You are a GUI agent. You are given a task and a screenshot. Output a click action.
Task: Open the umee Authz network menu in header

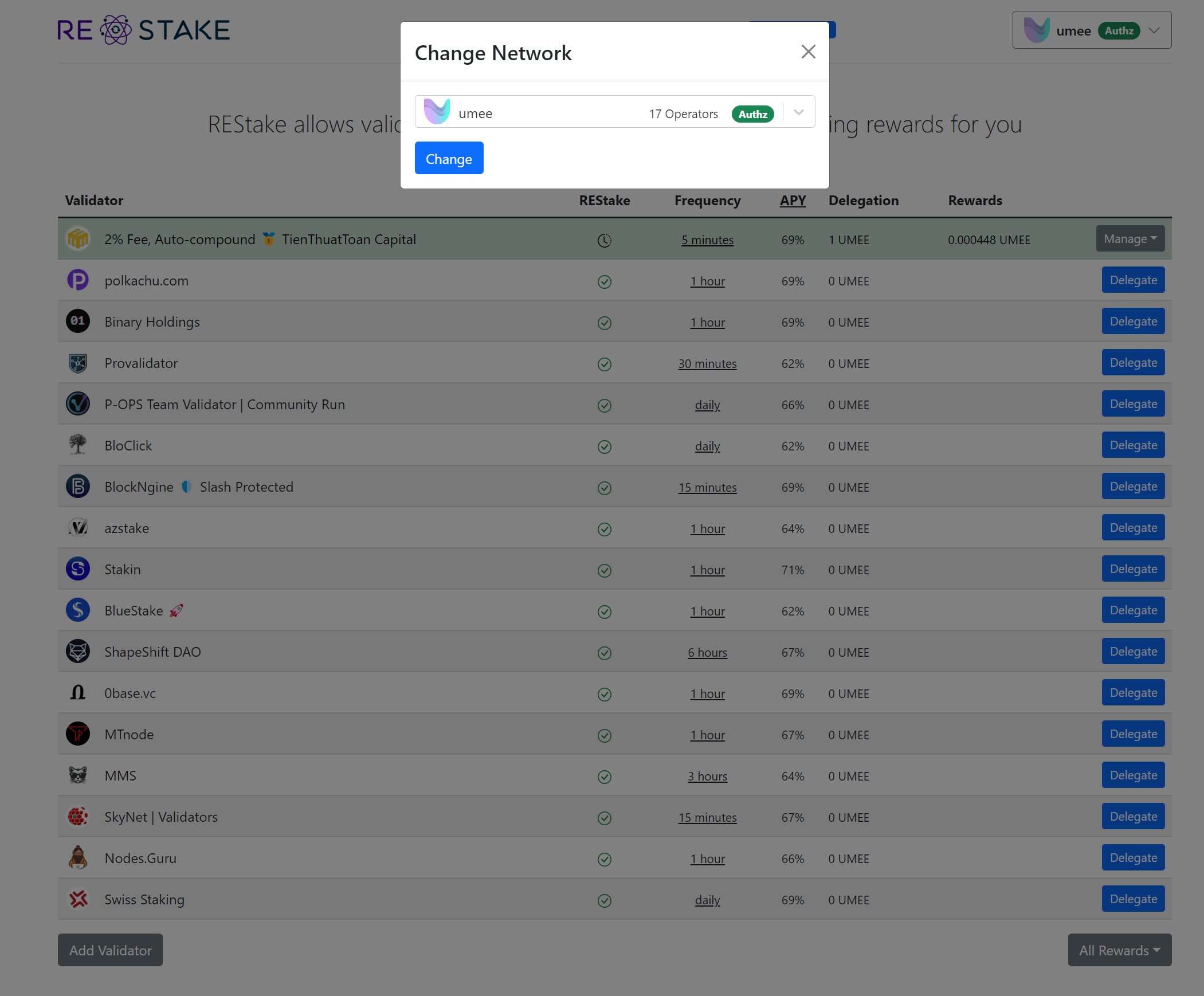click(x=1091, y=30)
